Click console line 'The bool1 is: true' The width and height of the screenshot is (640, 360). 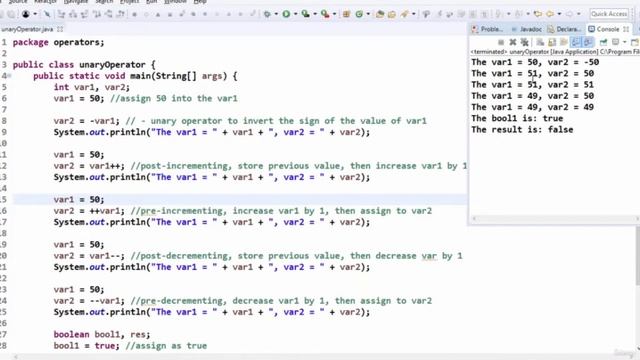pos(517,118)
